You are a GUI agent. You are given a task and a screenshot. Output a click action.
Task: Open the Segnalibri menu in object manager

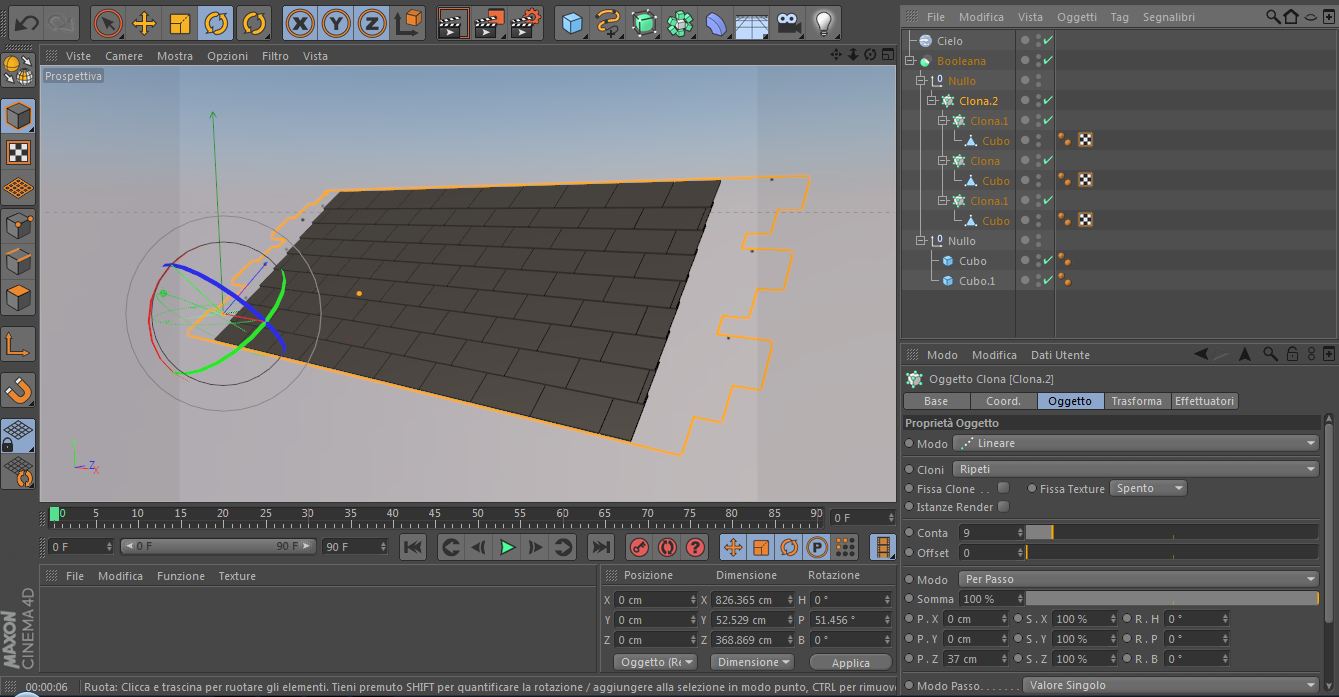pyautogui.click(x=1168, y=17)
